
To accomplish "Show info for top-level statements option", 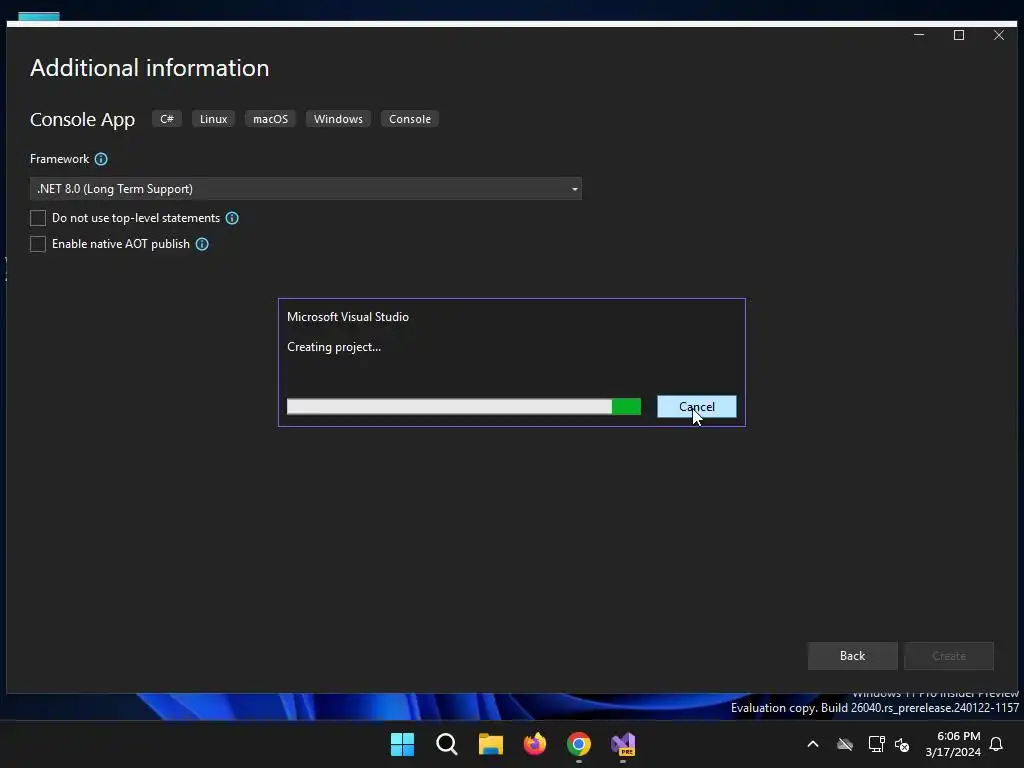I will [232, 218].
